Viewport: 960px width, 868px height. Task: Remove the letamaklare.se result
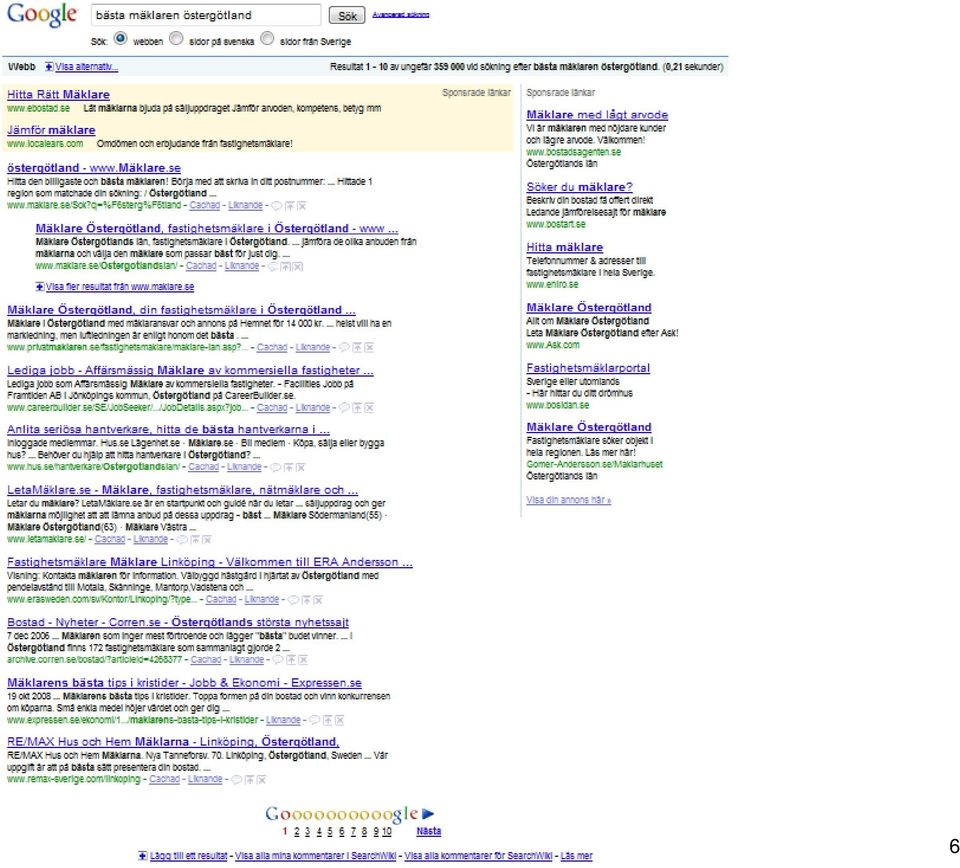(207, 540)
